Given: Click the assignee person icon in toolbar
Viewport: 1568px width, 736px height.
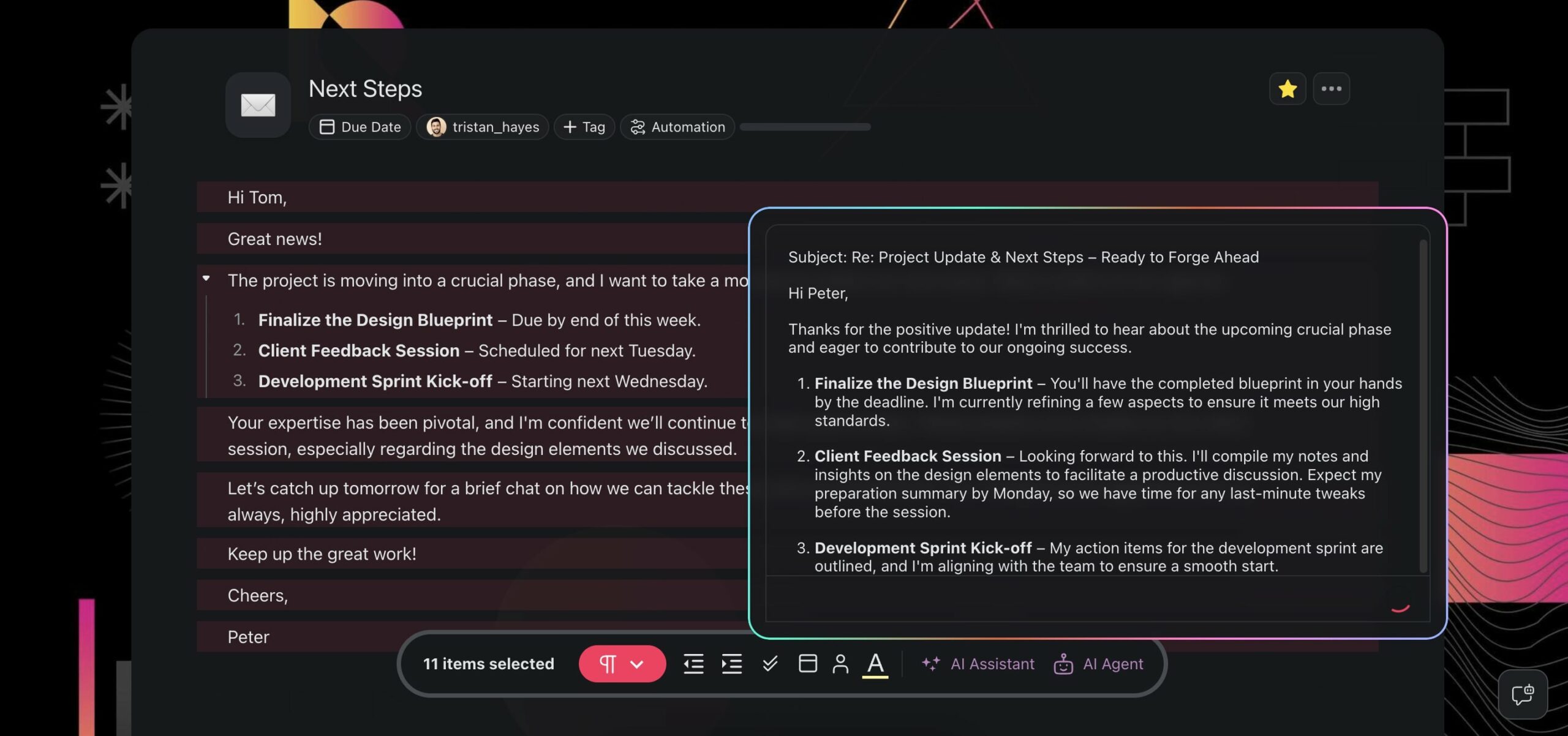Looking at the screenshot, I should (x=840, y=664).
